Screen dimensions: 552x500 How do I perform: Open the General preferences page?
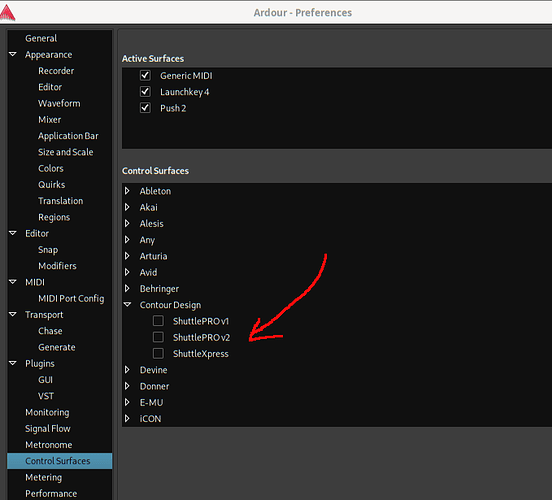click(x=41, y=38)
